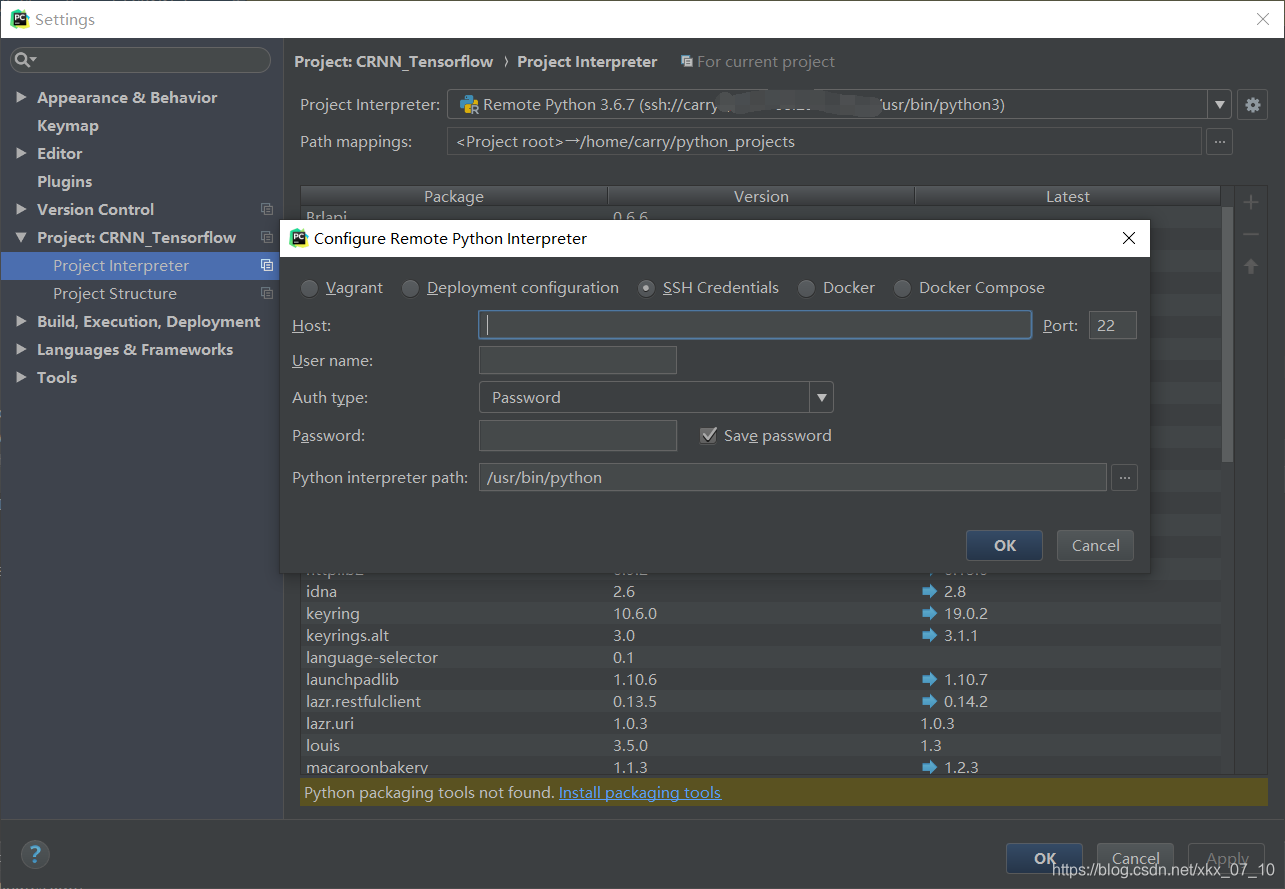The width and height of the screenshot is (1285, 889).
Task: Click copy icon next to Project: CRNN_Tensorflow
Action: coord(267,237)
